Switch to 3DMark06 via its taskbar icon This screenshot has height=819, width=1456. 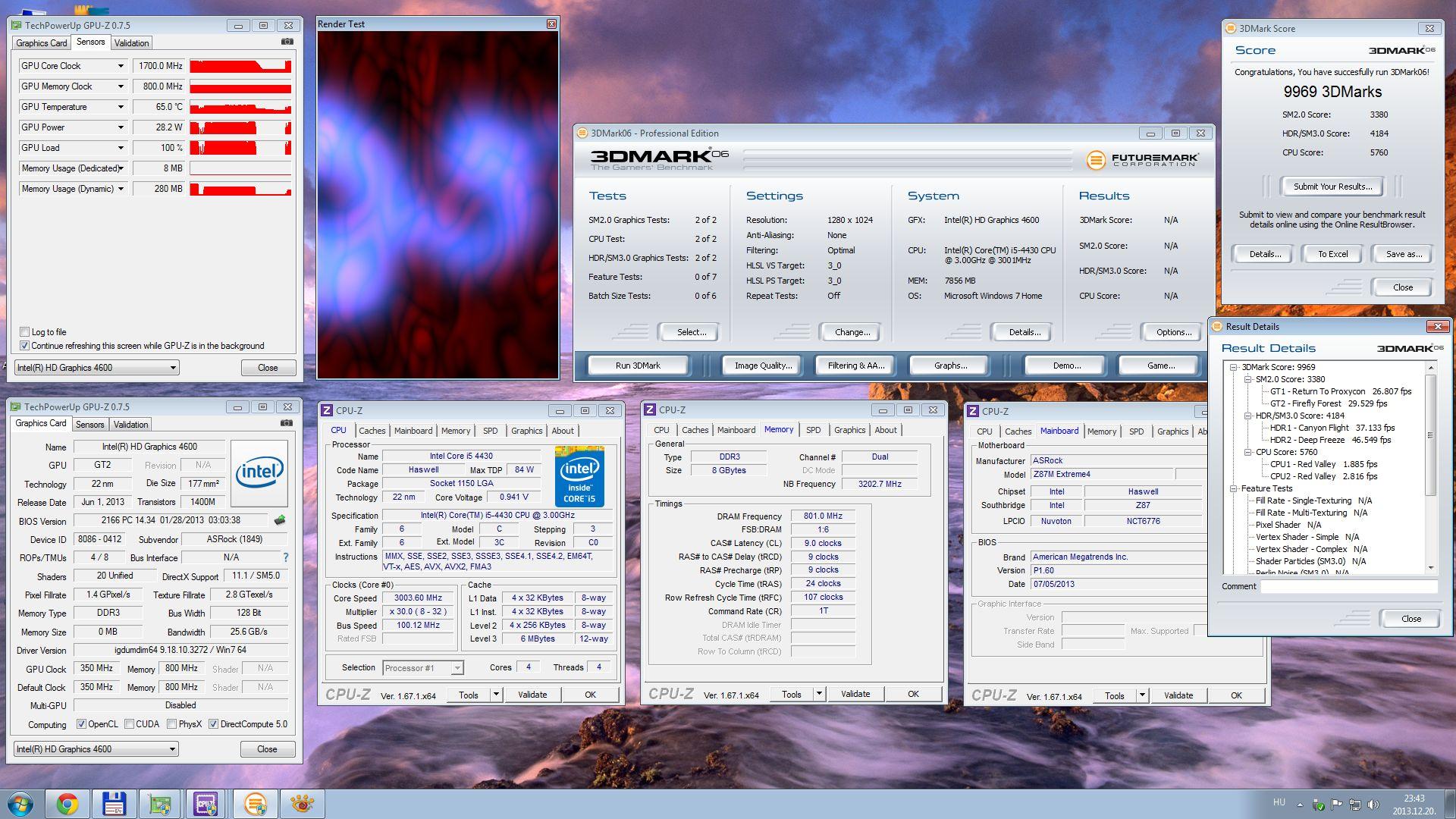coord(256,804)
